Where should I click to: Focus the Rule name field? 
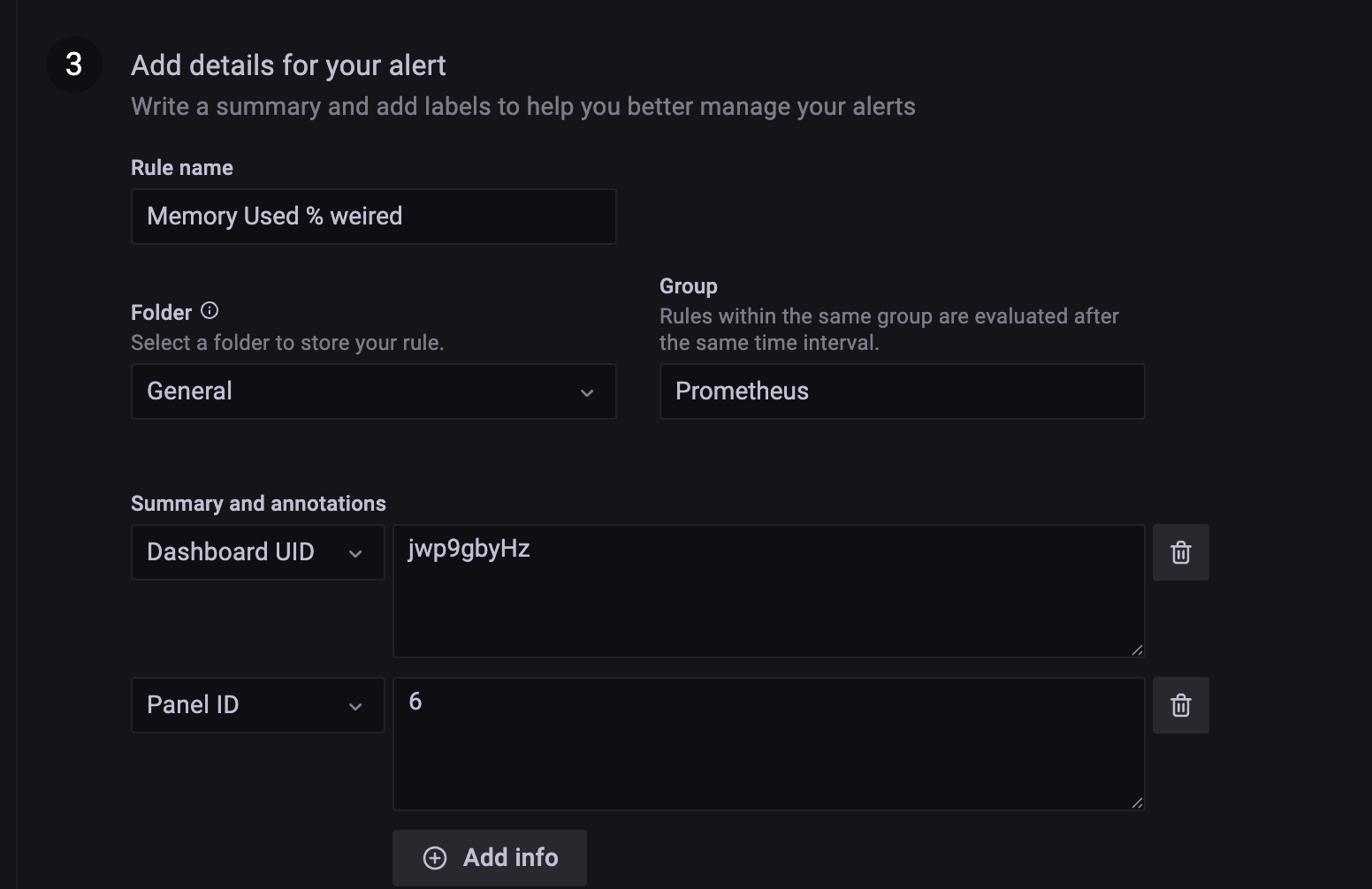[373, 217]
